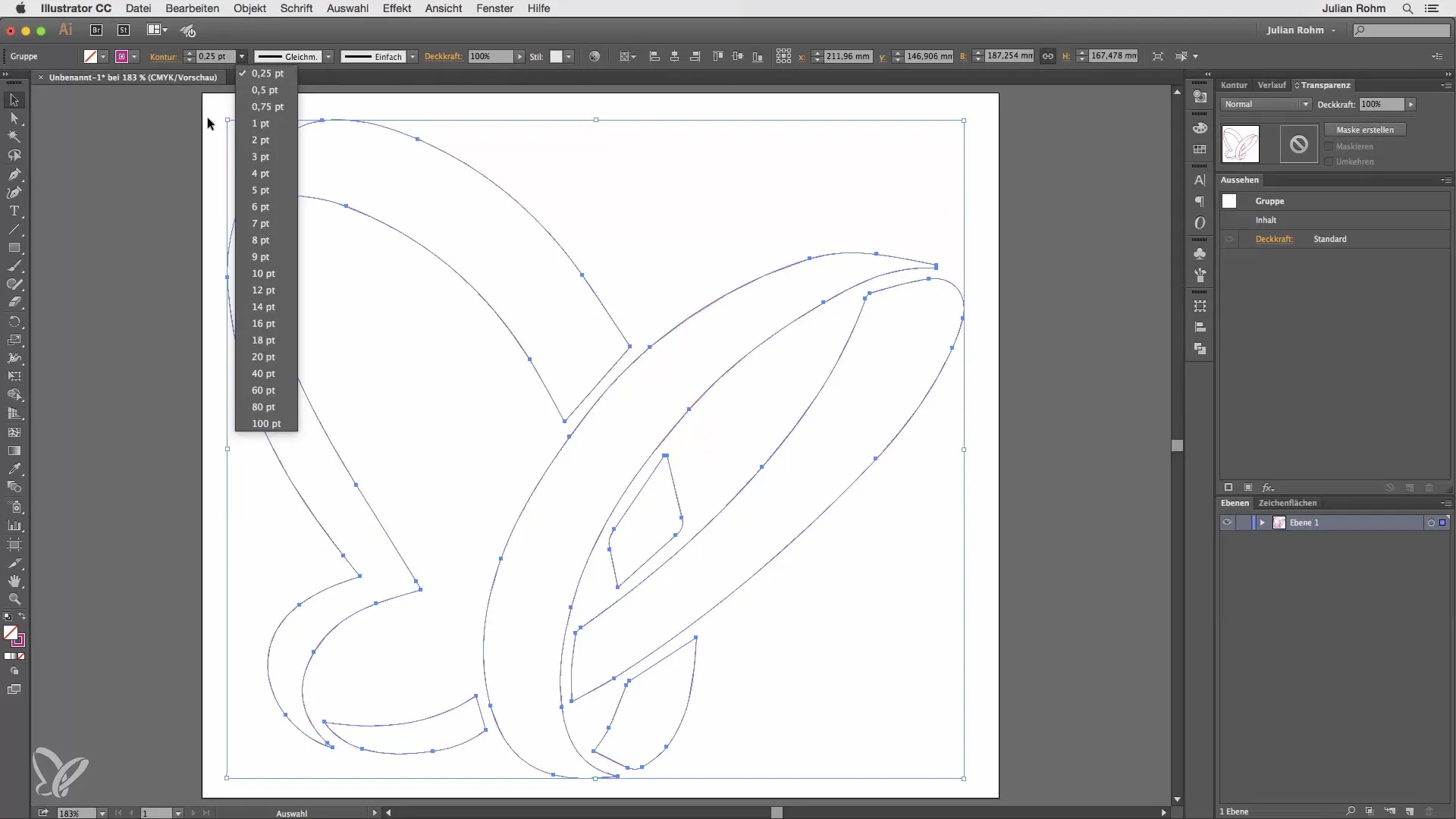Open the Objekt menu
The image size is (1456, 819).
coord(249,8)
